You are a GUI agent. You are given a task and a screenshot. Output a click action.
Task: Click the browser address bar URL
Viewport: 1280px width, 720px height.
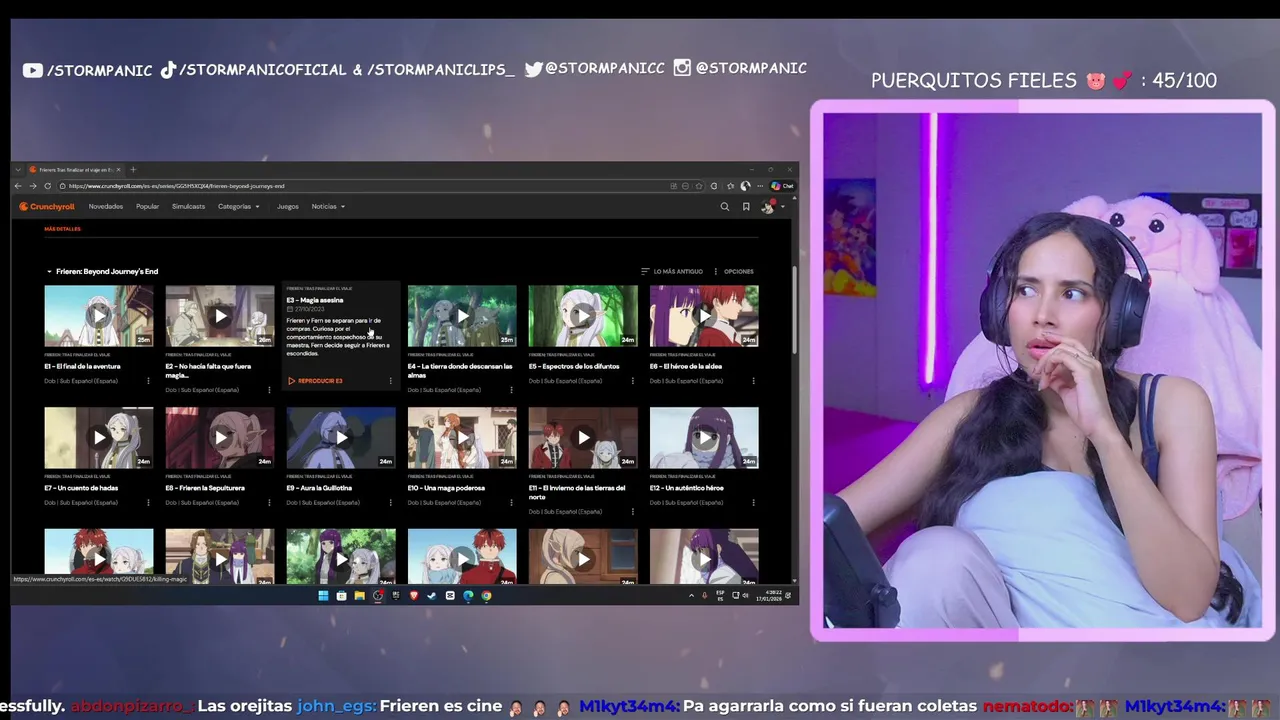[176, 186]
